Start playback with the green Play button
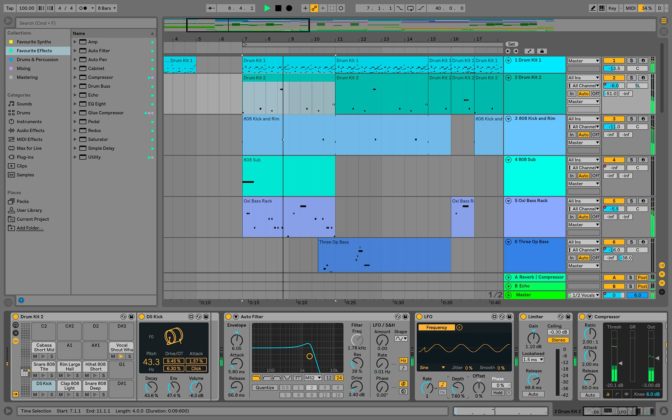The height and width of the screenshot is (420, 672). pos(267,8)
